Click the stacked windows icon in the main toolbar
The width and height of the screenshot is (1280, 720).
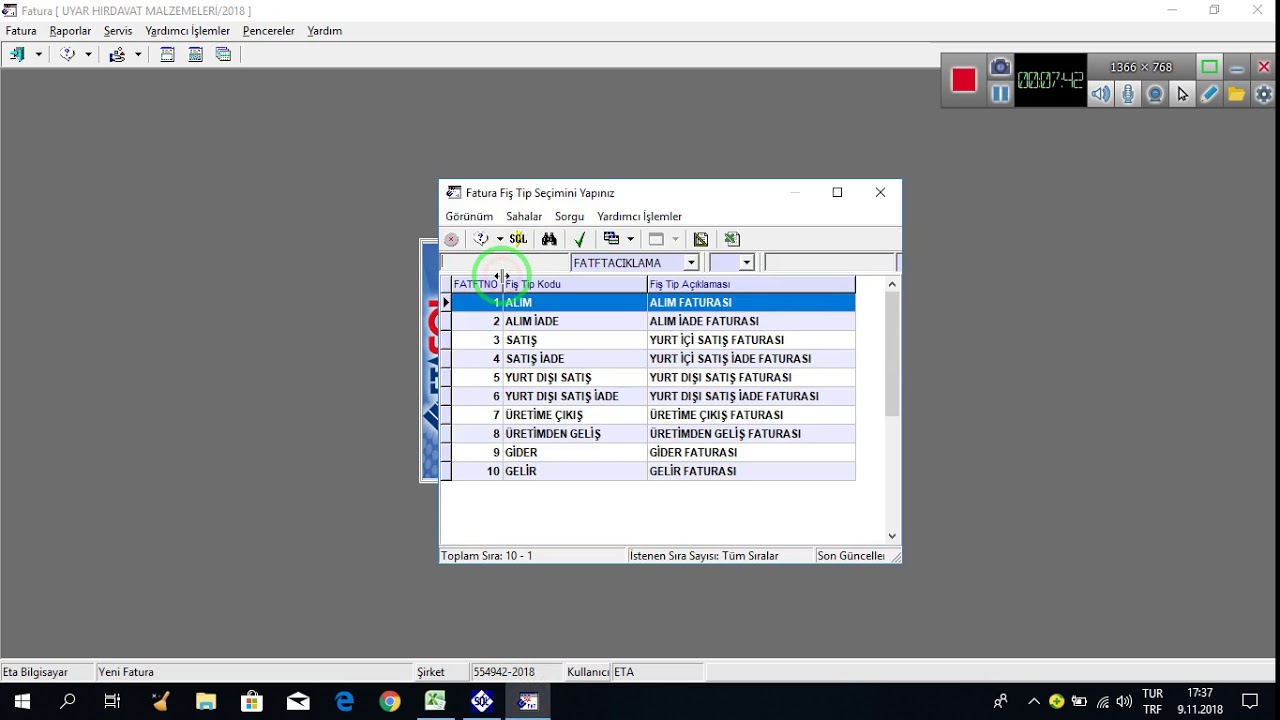tap(223, 55)
